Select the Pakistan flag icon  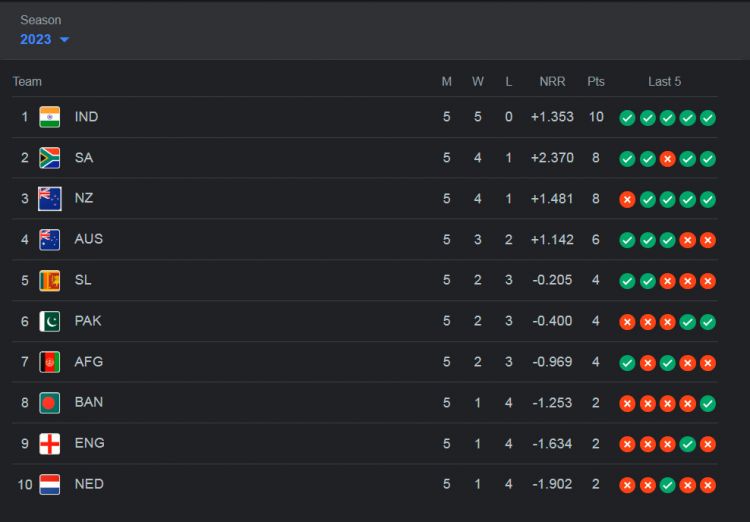50,322
